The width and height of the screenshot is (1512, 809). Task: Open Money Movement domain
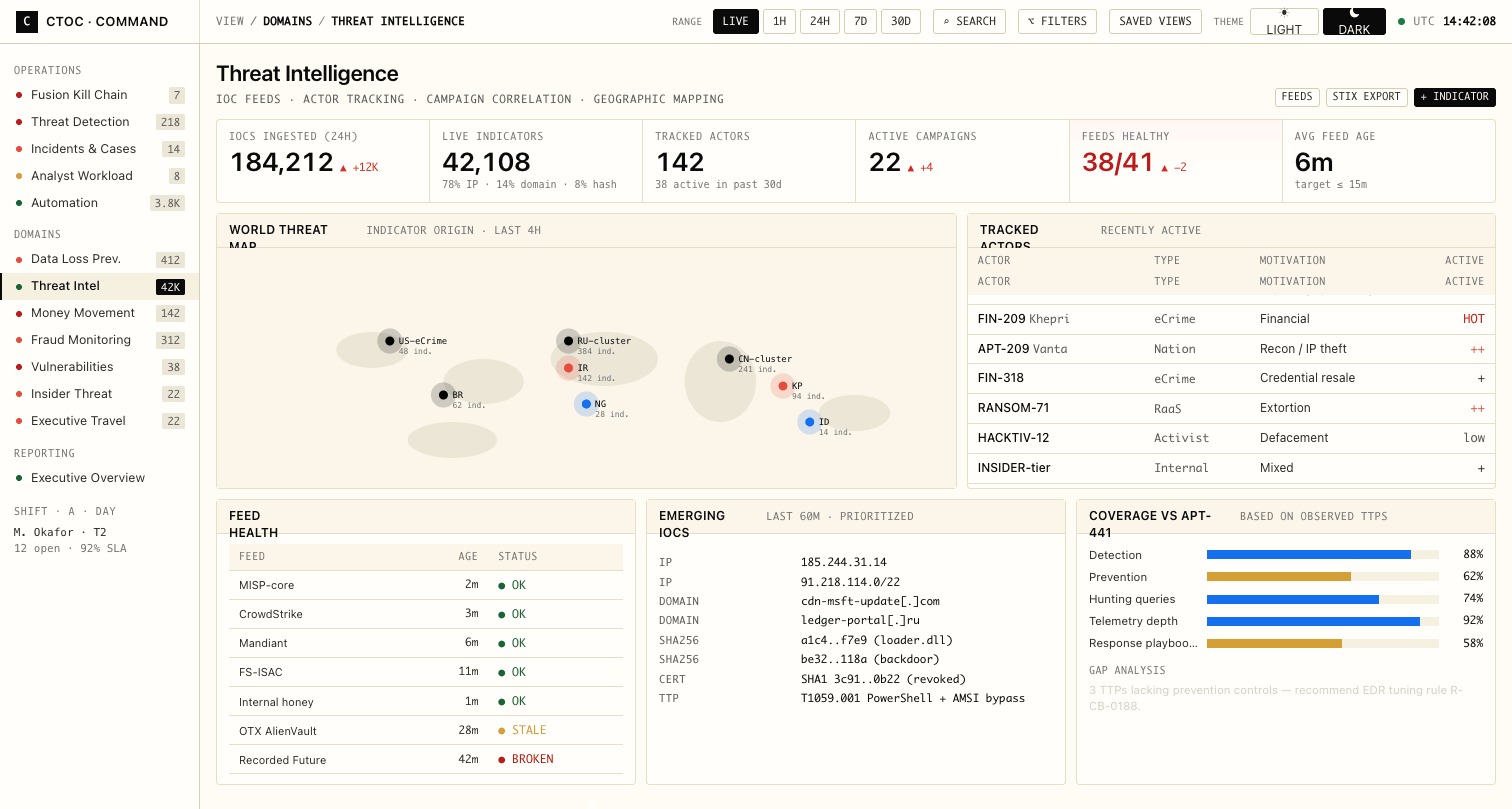100,313
